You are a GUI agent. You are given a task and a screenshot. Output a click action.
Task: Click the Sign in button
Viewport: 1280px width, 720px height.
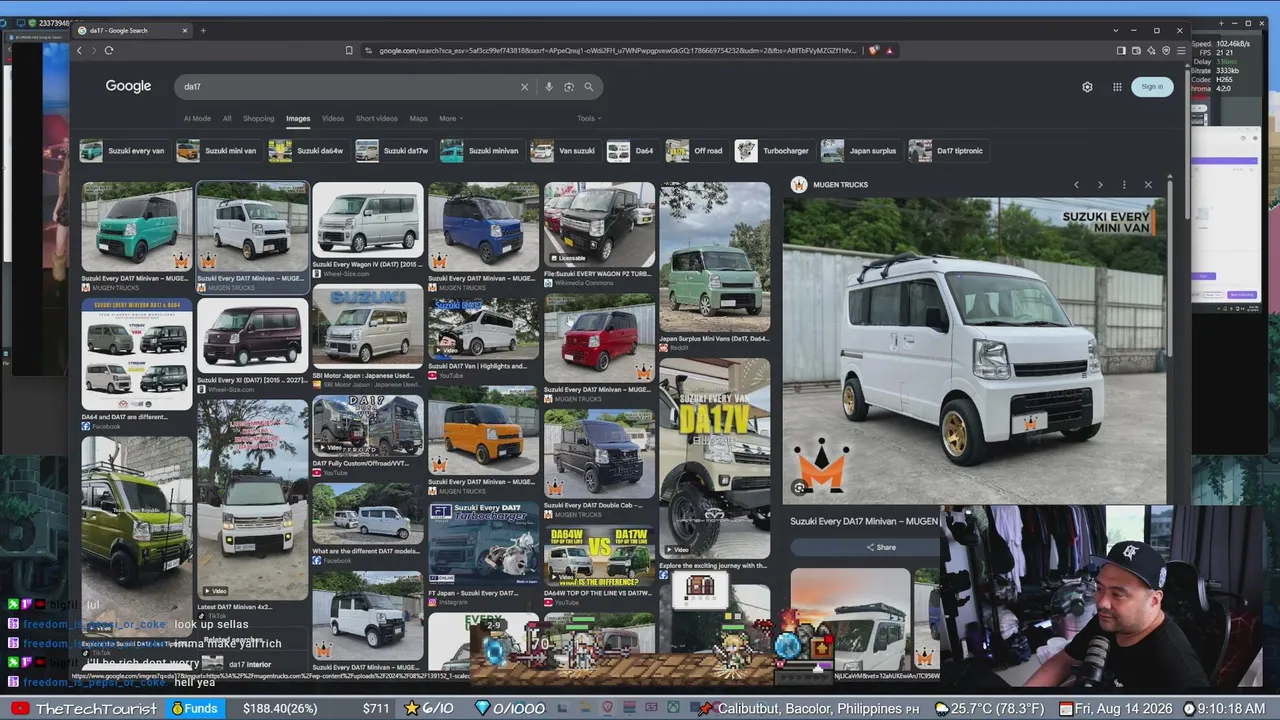click(1152, 87)
